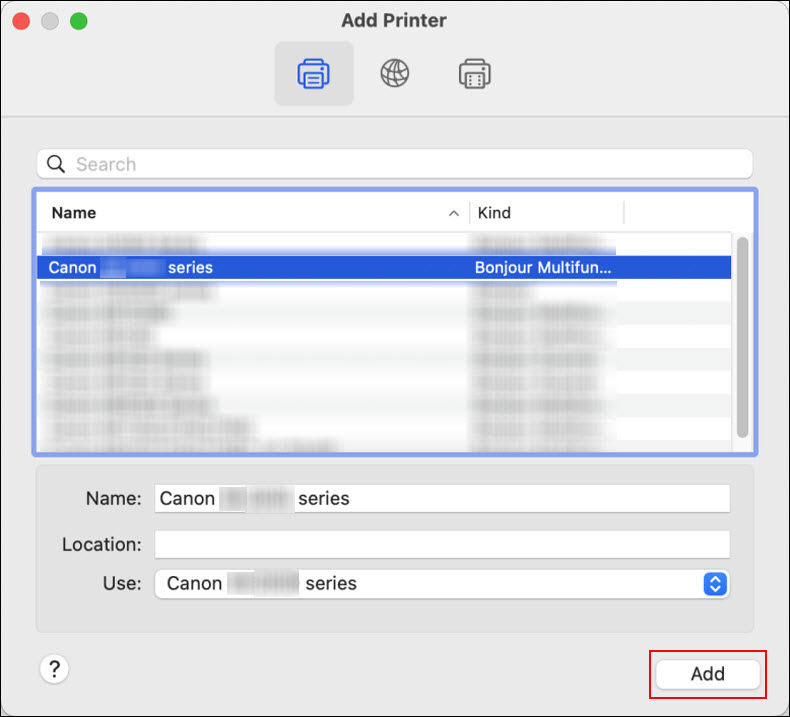The height and width of the screenshot is (717, 790).
Task: Sort list by the Name column header
Action: pyautogui.click(x=74, y=213)
